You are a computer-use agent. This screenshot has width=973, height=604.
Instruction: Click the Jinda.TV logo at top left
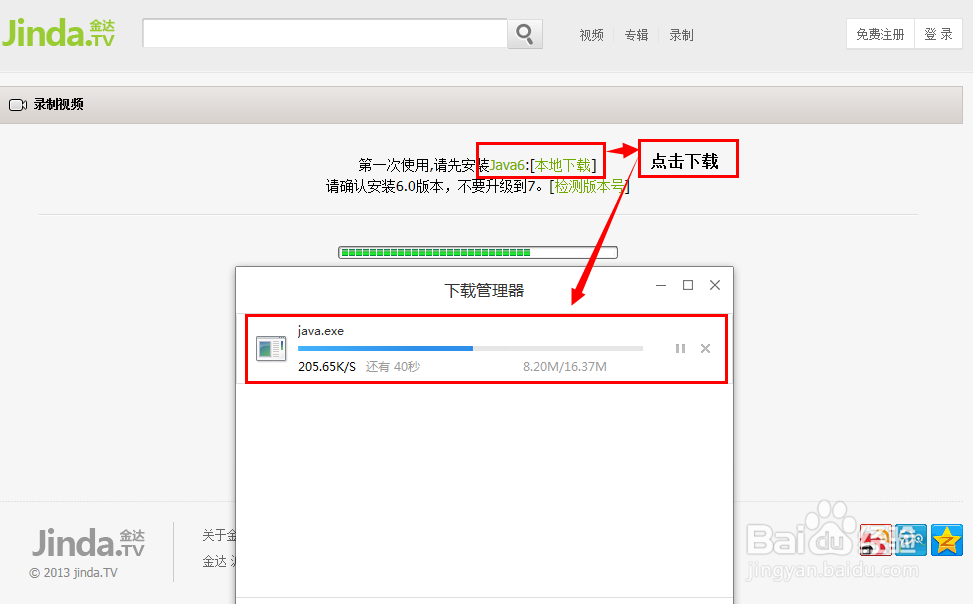click(58, 31)
